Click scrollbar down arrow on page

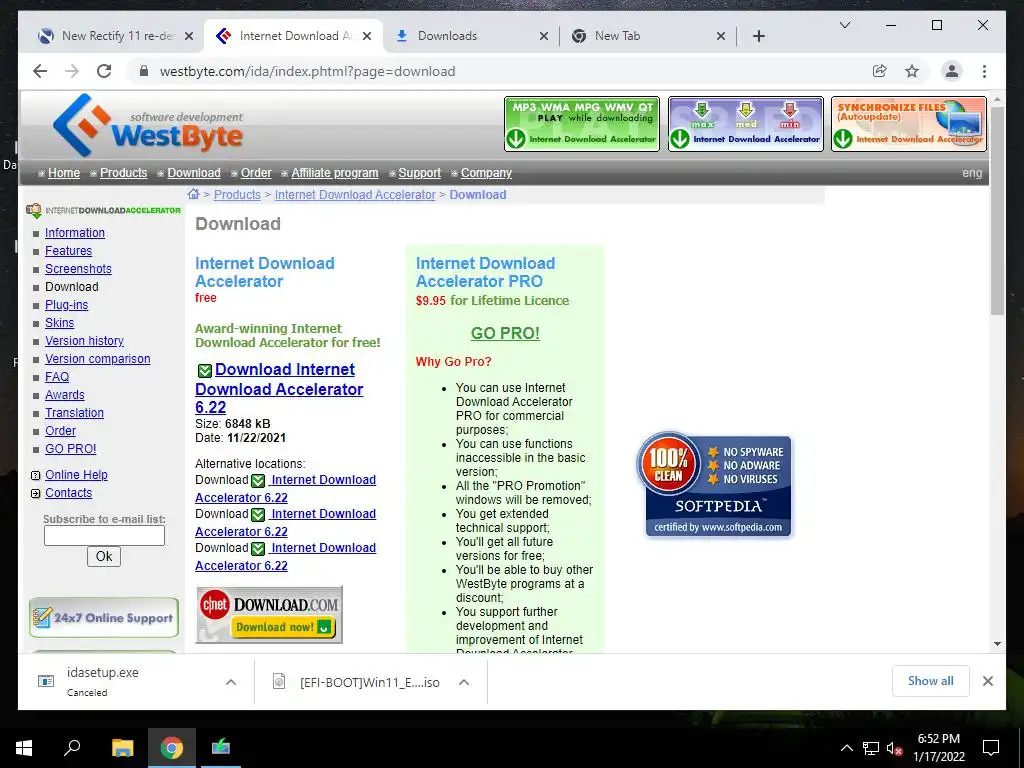[997, 644]
